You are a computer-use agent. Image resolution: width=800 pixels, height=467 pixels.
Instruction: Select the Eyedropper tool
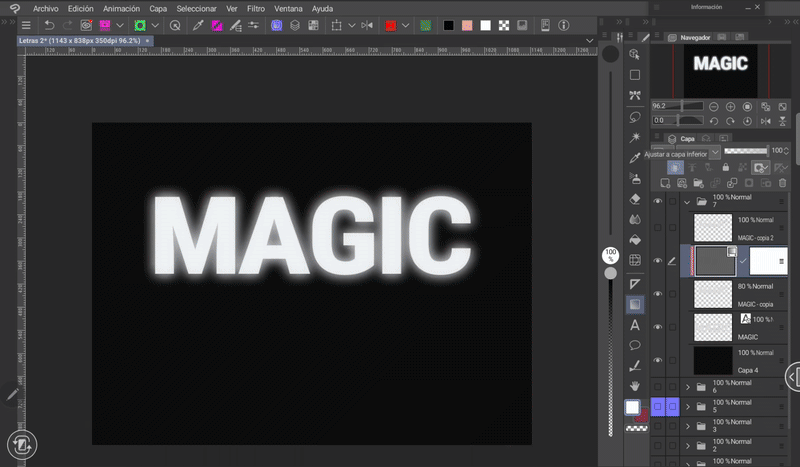point(635,158)
